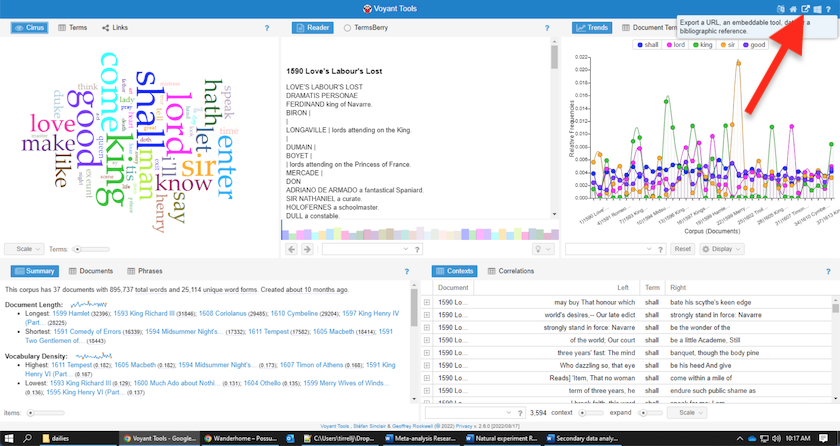Viewport: 840px width, 446px height.
Task: Open Windows Start menu
Action: tap(9, 439)
